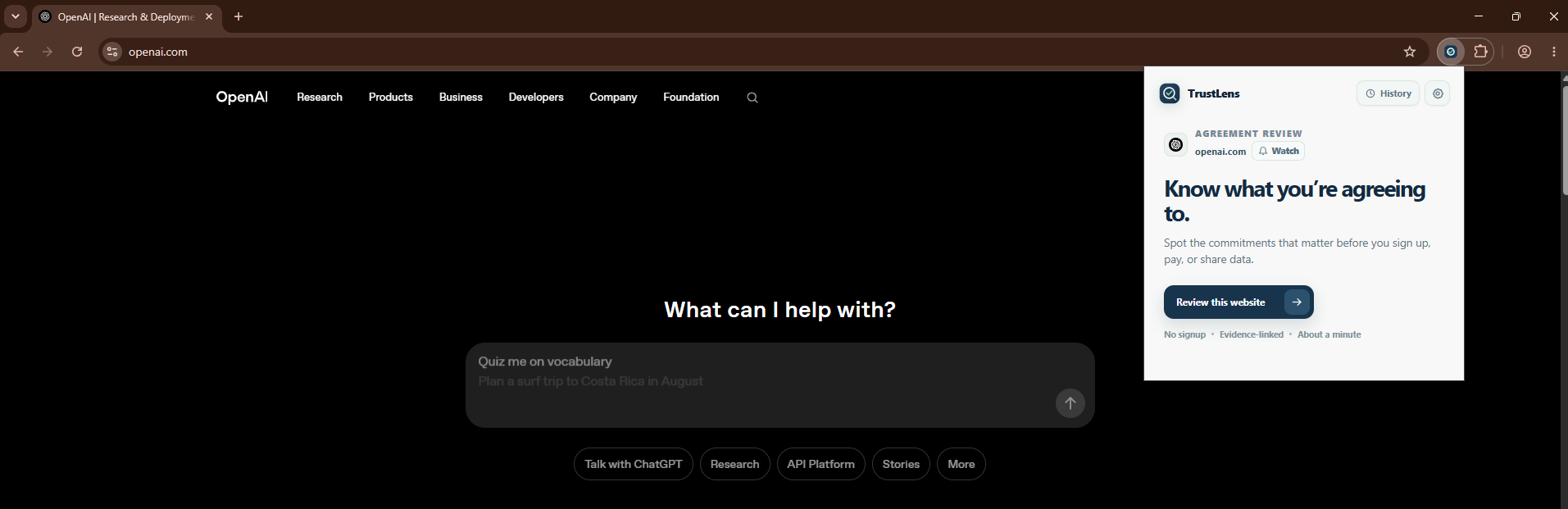Viewport: 1568px width, 509px height.
Task: Open the tab search dropdown arrow
Action: click(16, 16)
